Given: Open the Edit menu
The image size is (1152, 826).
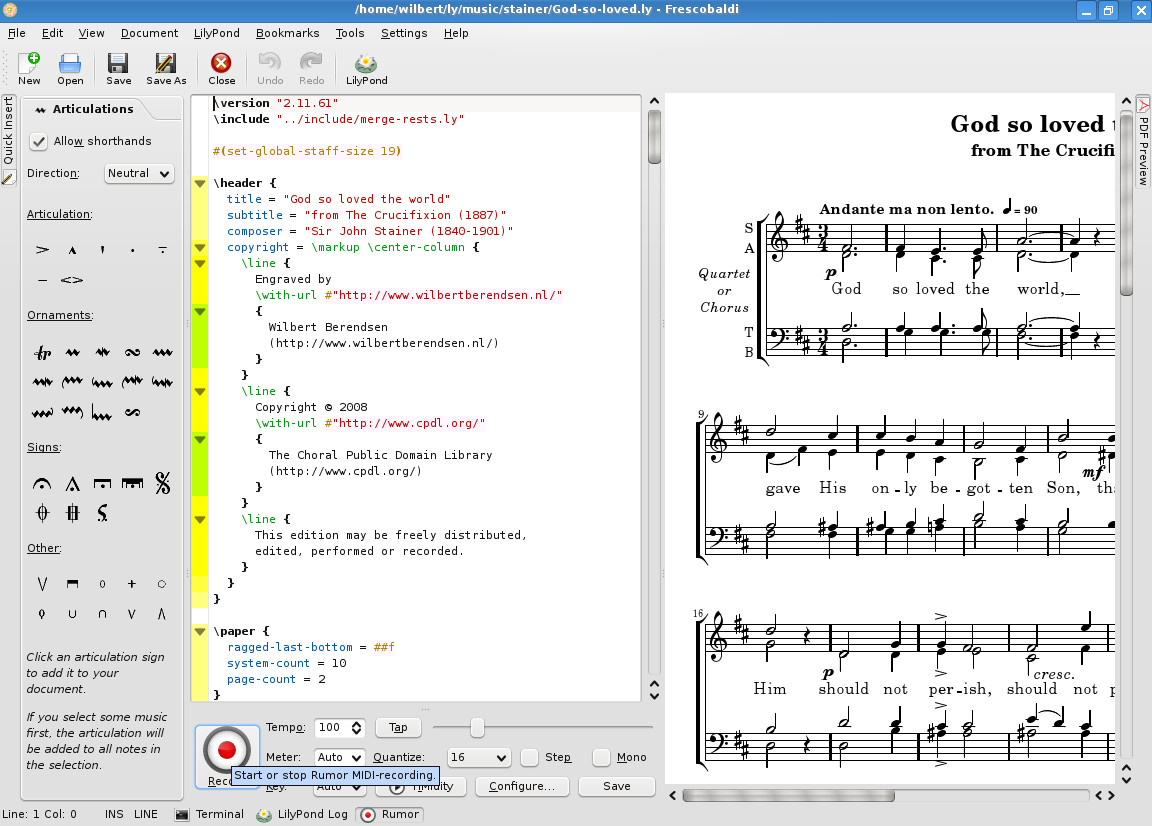Looking at the screenshot, I should (52, 33).
